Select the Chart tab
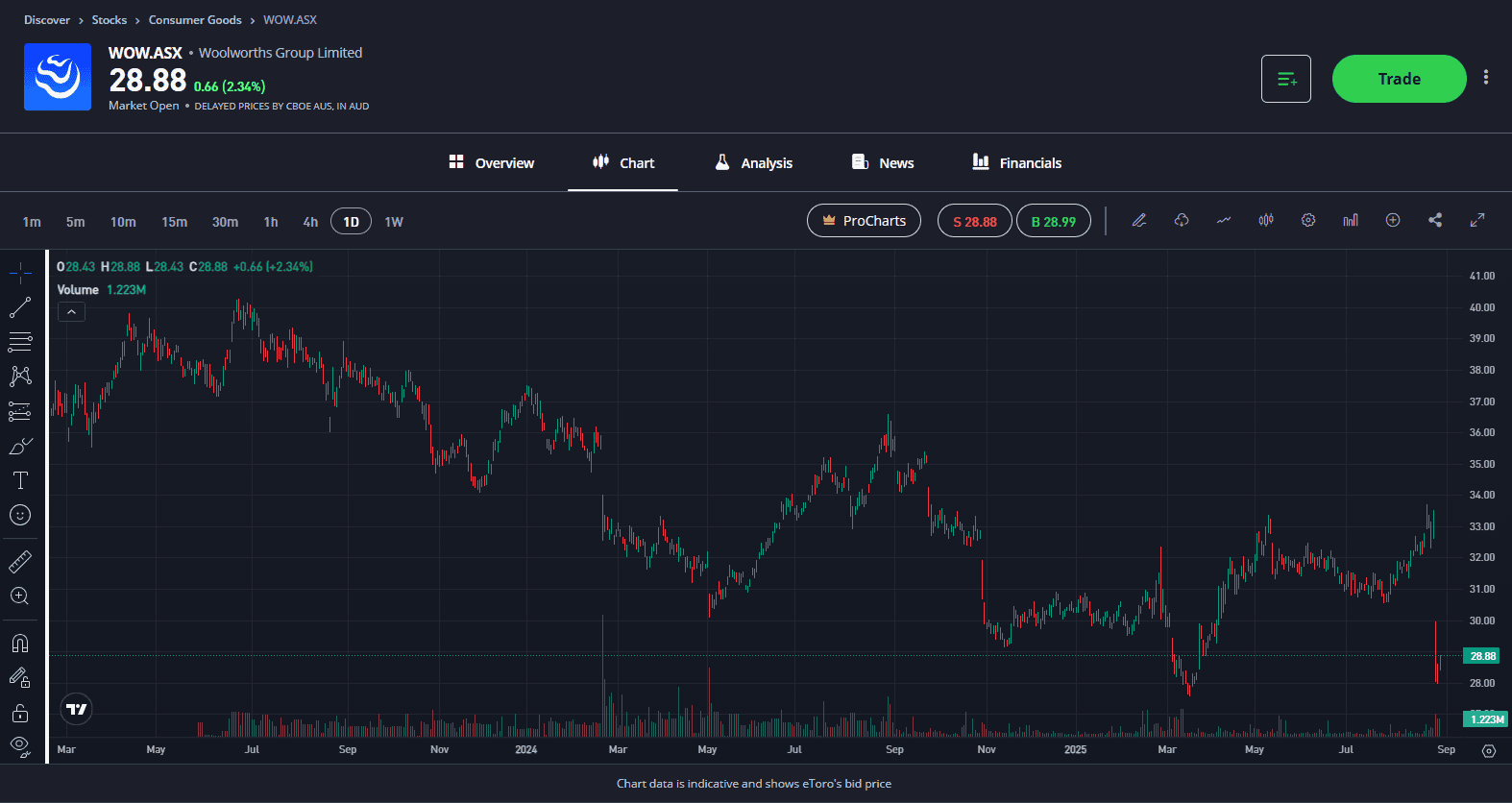1512x803 pixels. tap(623, 162)
